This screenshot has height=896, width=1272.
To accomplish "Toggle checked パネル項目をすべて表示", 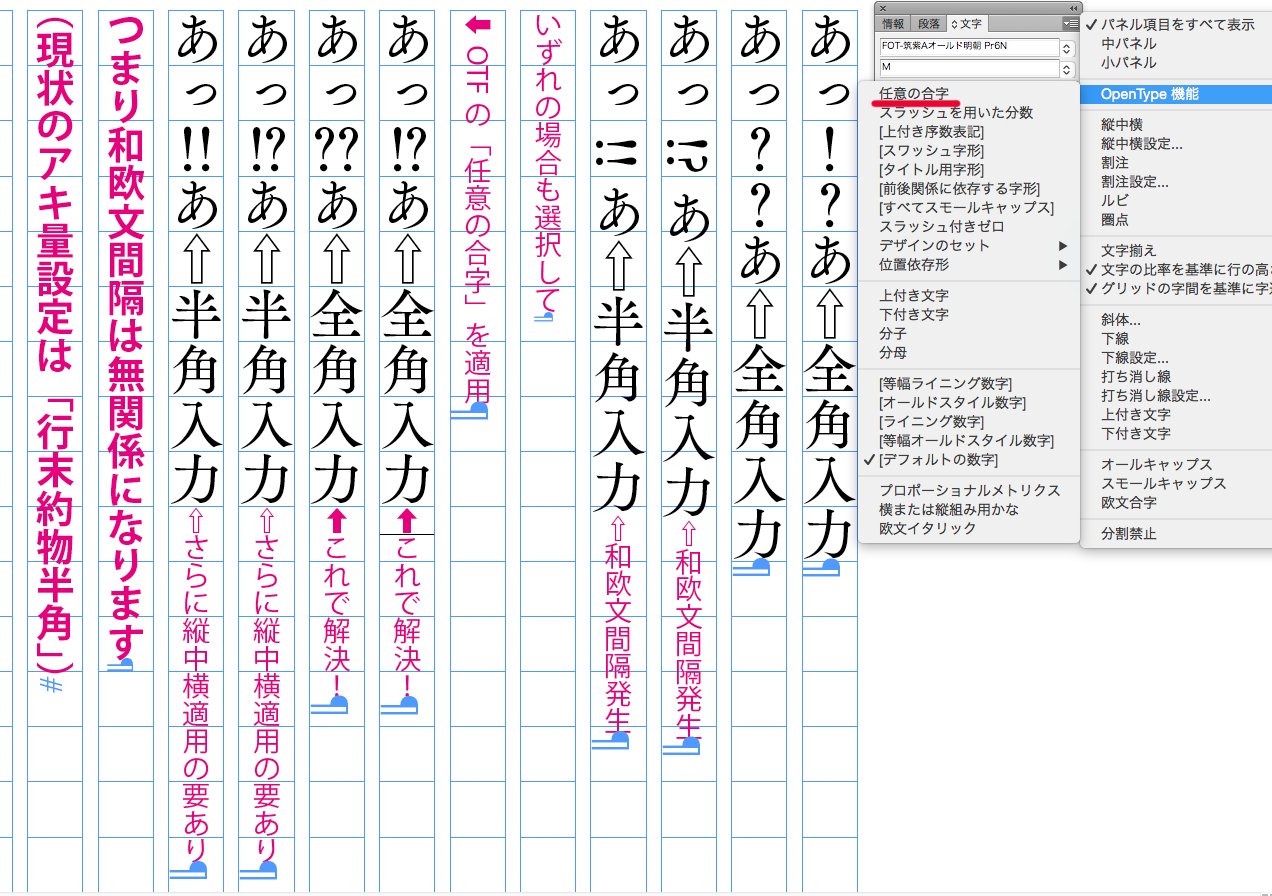I will (1177, 24).
